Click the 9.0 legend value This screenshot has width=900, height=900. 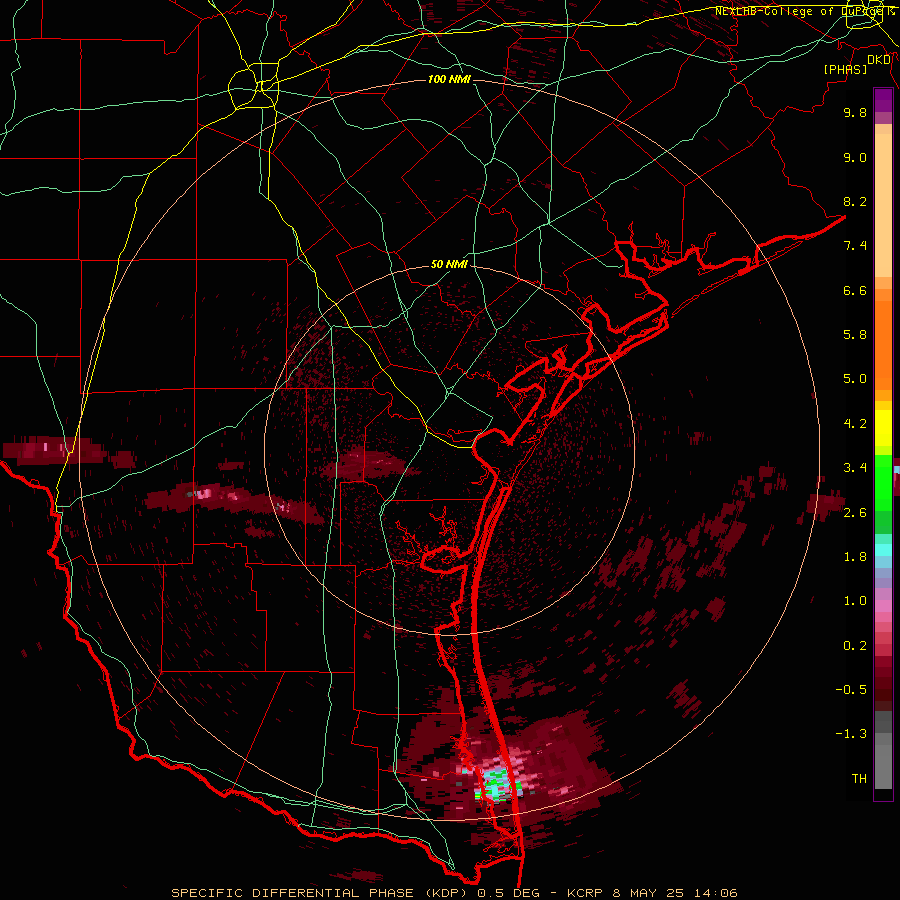[855, 157]
